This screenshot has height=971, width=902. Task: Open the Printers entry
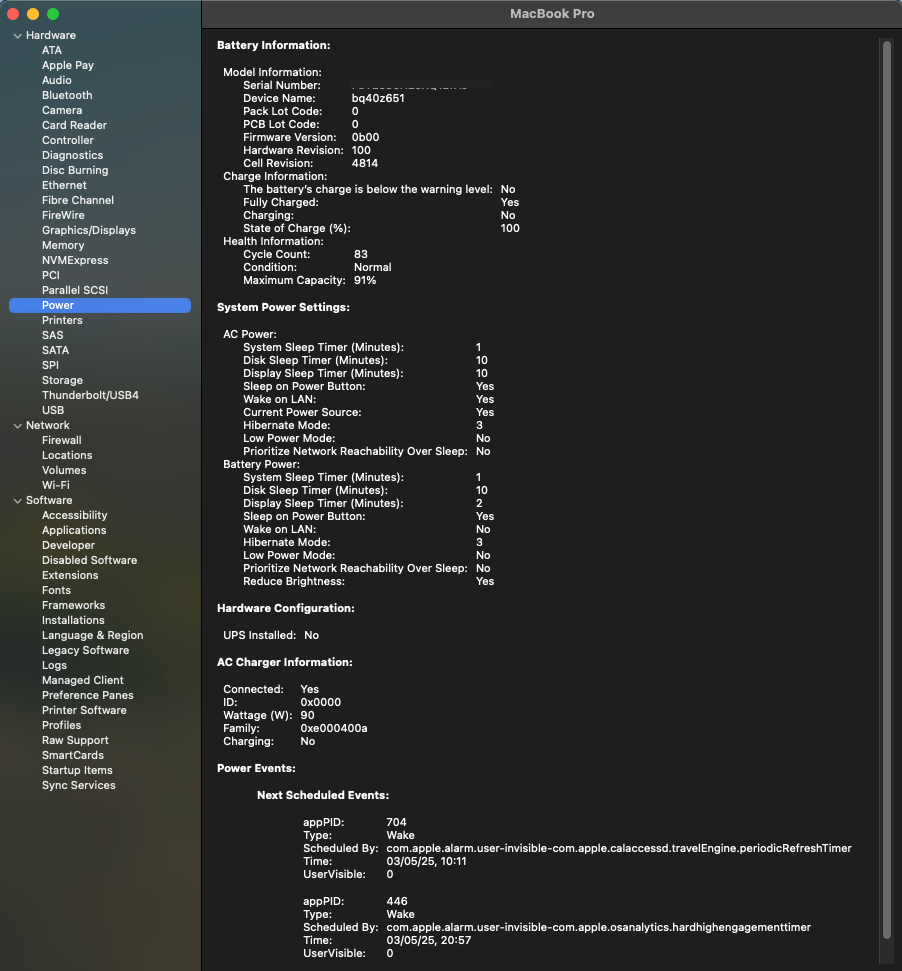pyautogui.click(x=62, y=320)
